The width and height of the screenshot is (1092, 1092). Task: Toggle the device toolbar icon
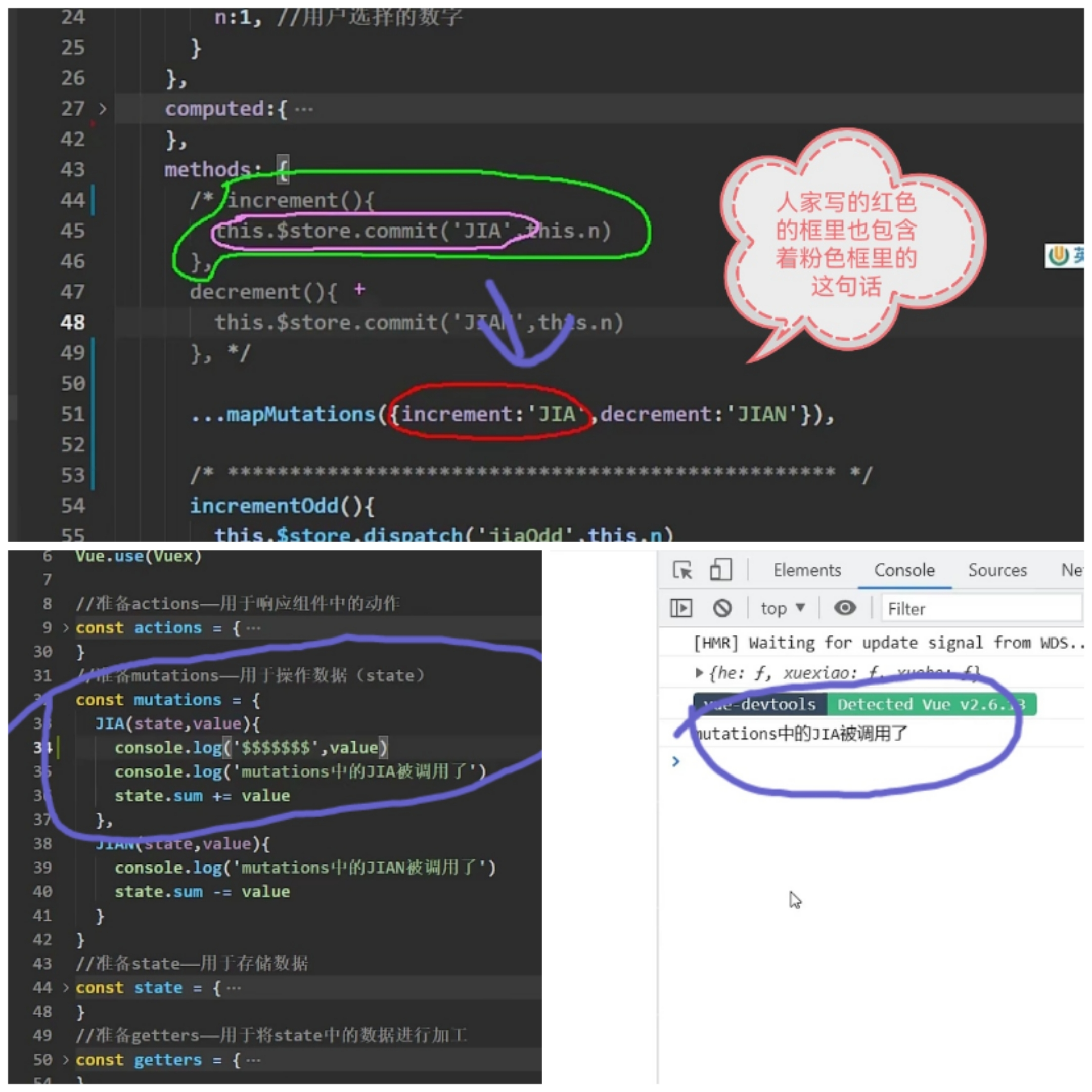point(720,570)
